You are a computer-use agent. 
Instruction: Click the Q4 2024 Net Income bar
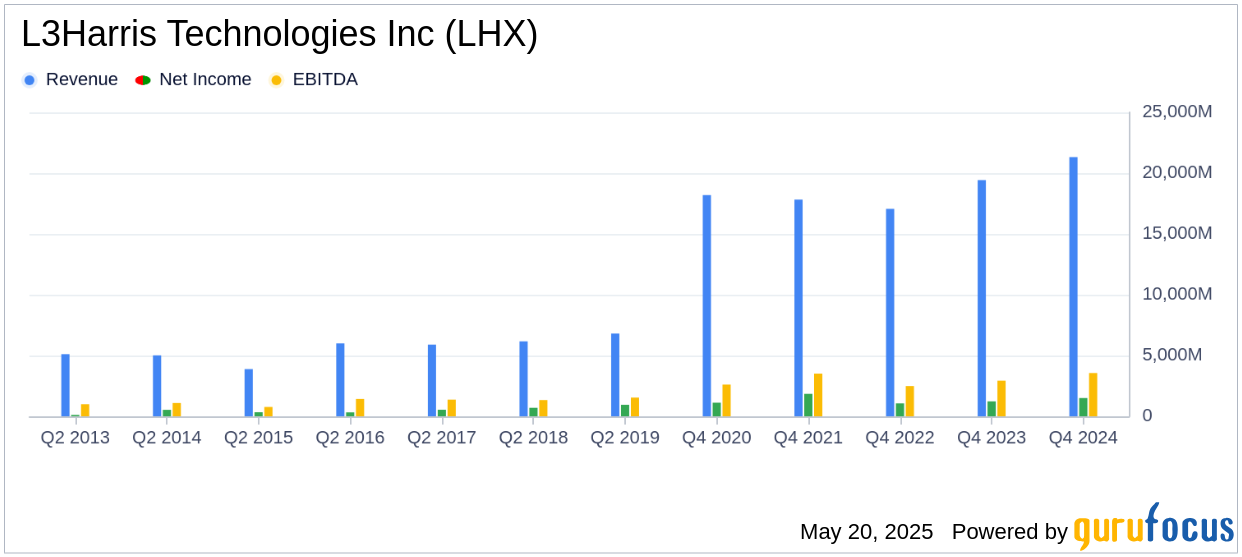[1083, 408]
